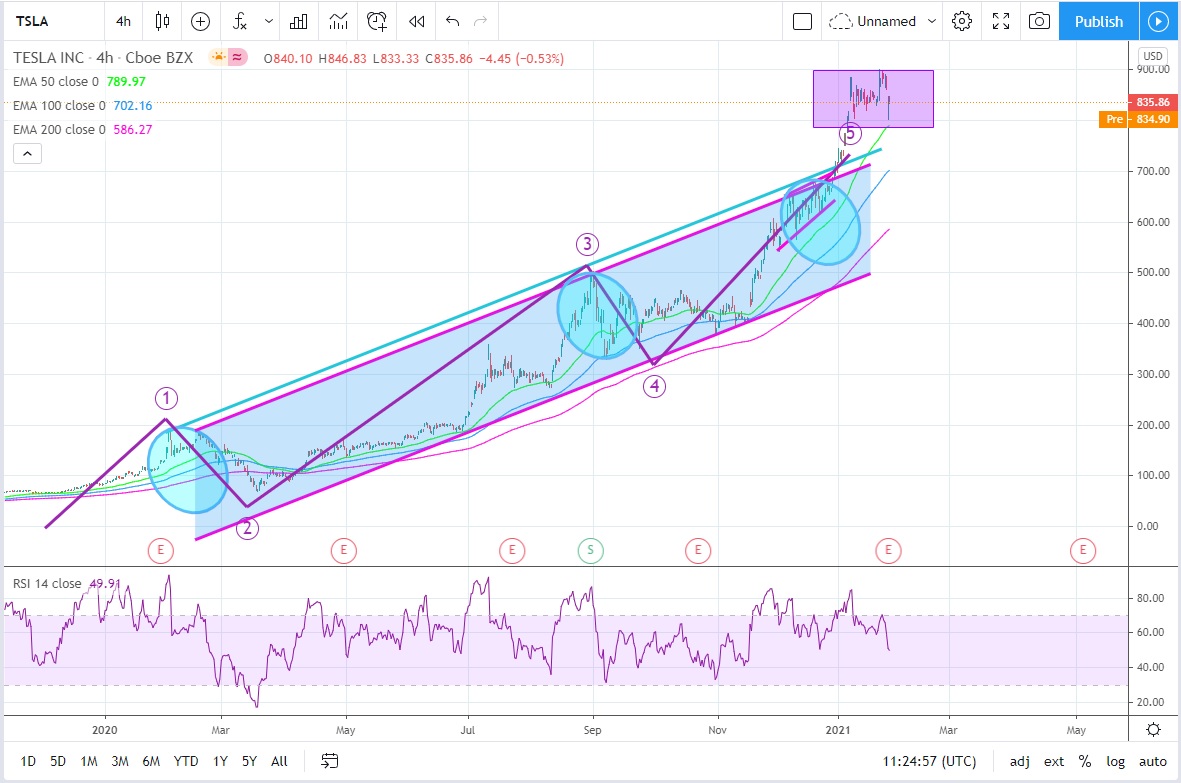The width and height of the screenshot is (1181, 783).
Task: Select the 3M time range
Action: tap(120, 761)
